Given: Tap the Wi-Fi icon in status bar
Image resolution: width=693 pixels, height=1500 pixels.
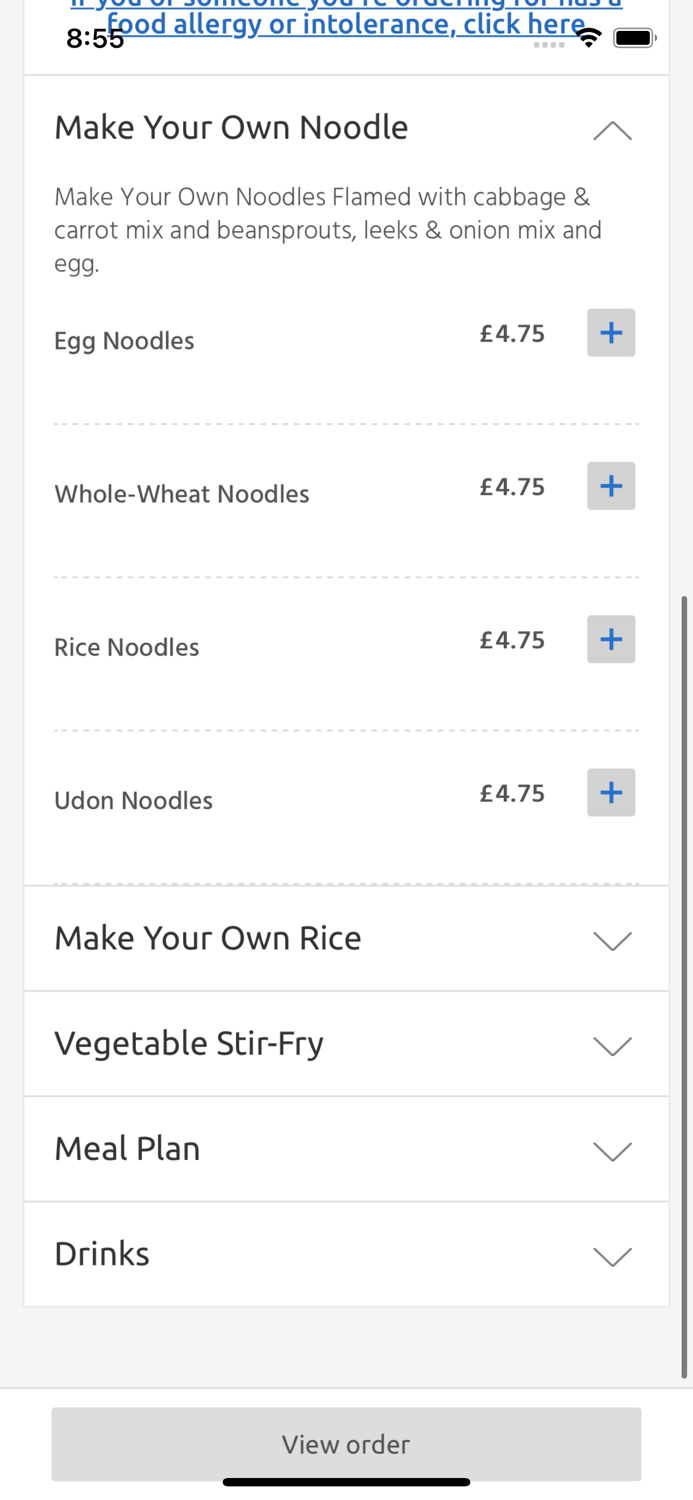Looking at the screenshot, I should pyautogui.click(x=589, y=38).
